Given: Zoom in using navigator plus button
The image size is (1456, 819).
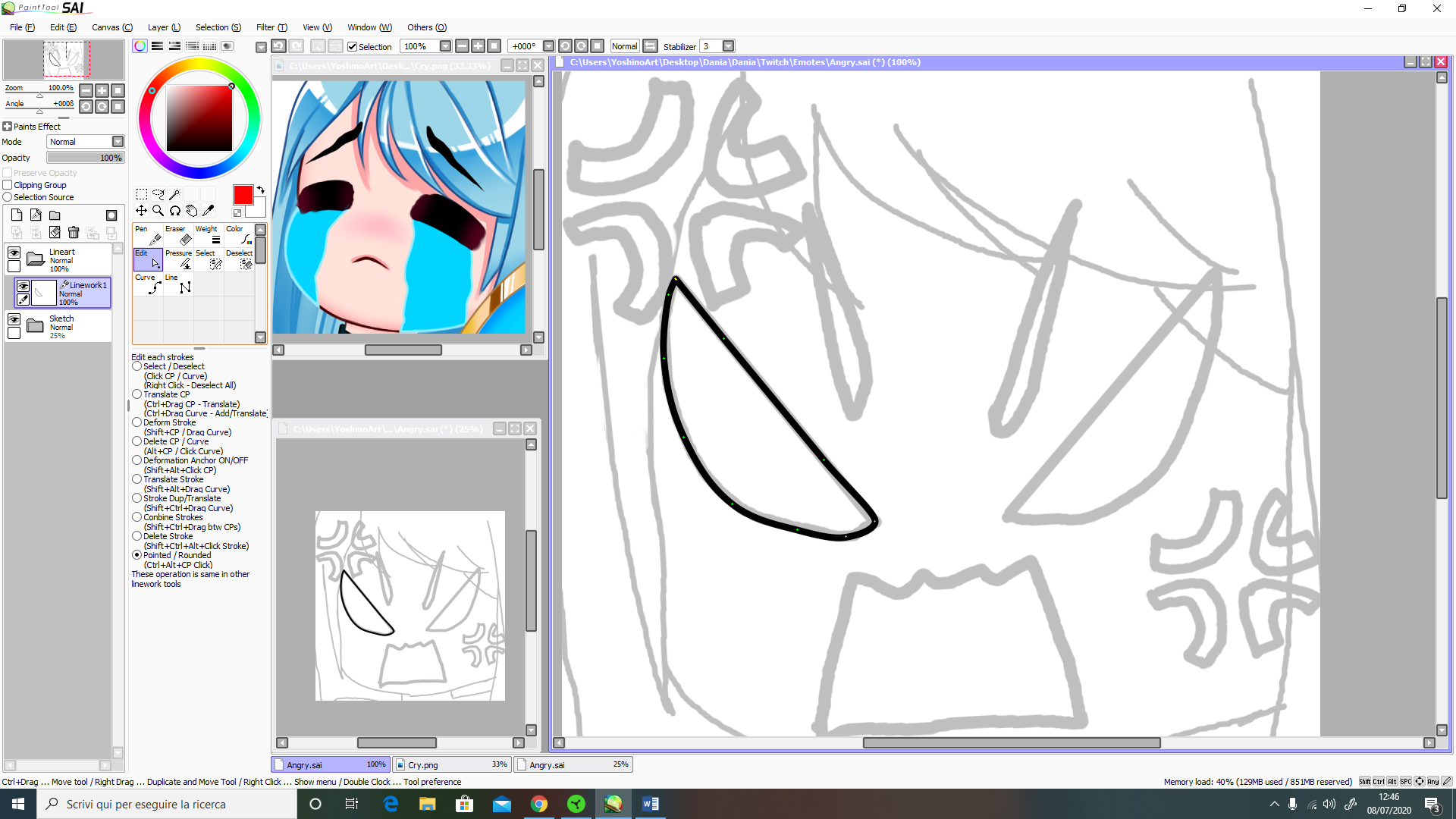Looking at the screenshot, I should coord(102,90).
